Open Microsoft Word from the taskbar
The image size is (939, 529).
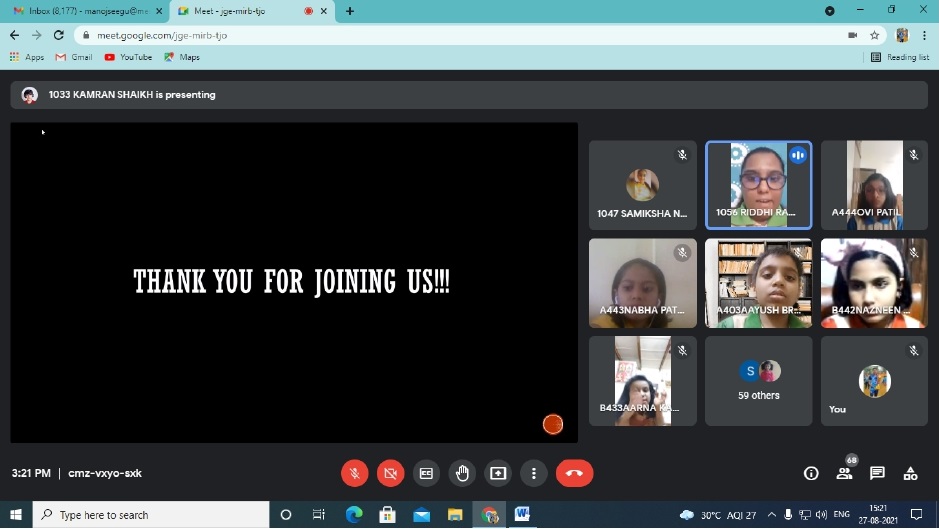(x=522, y=515)
